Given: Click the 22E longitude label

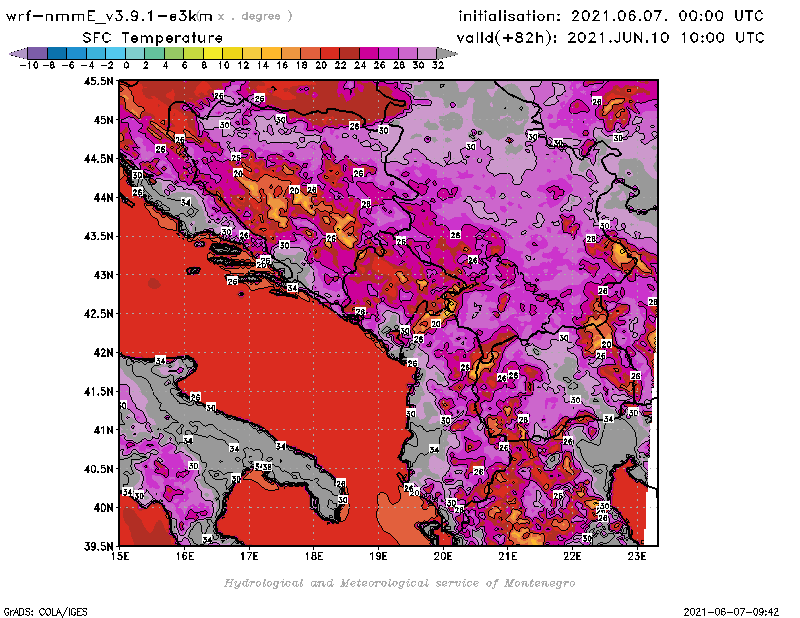Looking at the screenshot, I should 572,556.
